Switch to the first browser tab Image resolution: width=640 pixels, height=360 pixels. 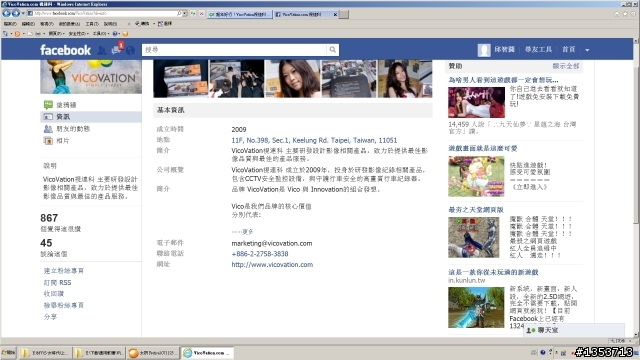click(239, 14)
